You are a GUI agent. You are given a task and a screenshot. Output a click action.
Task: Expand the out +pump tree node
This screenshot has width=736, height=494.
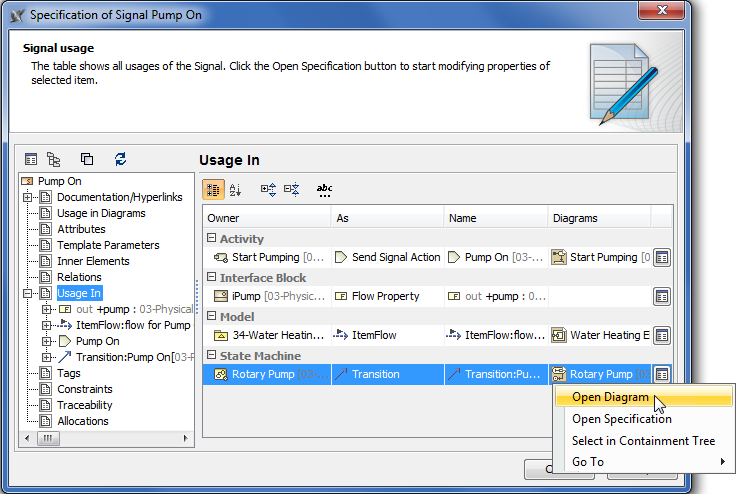point(46,309)
